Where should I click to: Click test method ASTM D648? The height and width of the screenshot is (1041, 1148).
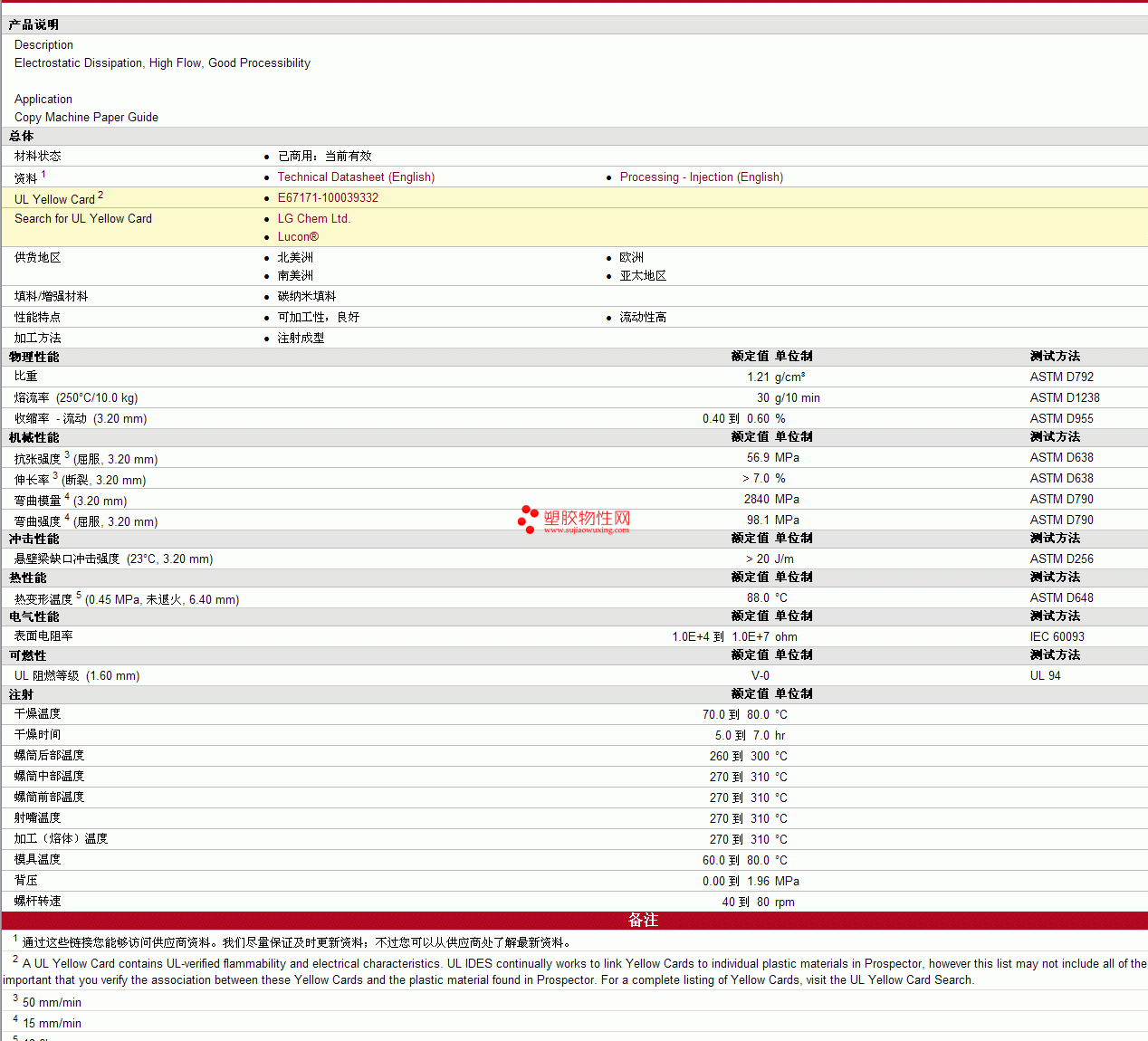[1062, 598]
